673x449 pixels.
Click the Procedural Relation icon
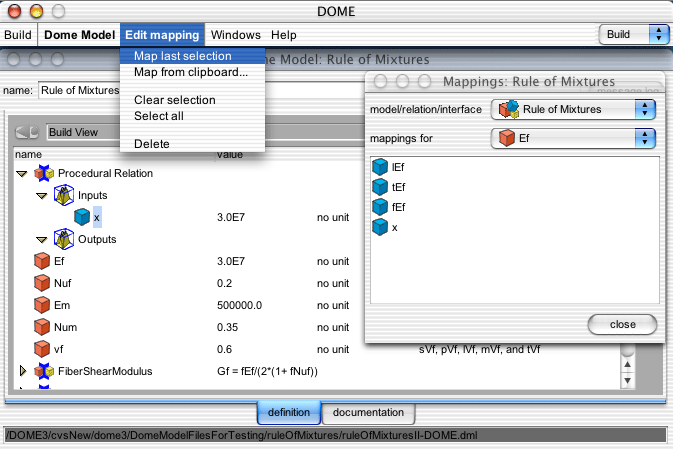pyautogui.click(x=44, y=173)
